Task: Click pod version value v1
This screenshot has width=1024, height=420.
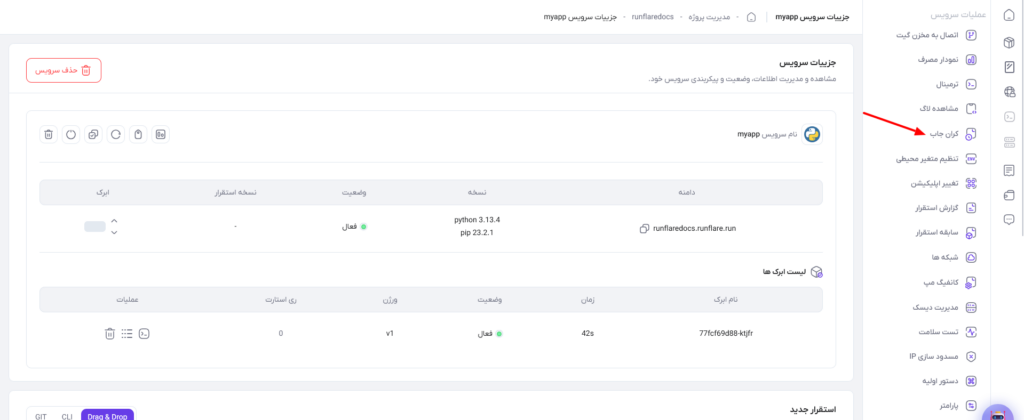Action: click(x=390, y=333)
